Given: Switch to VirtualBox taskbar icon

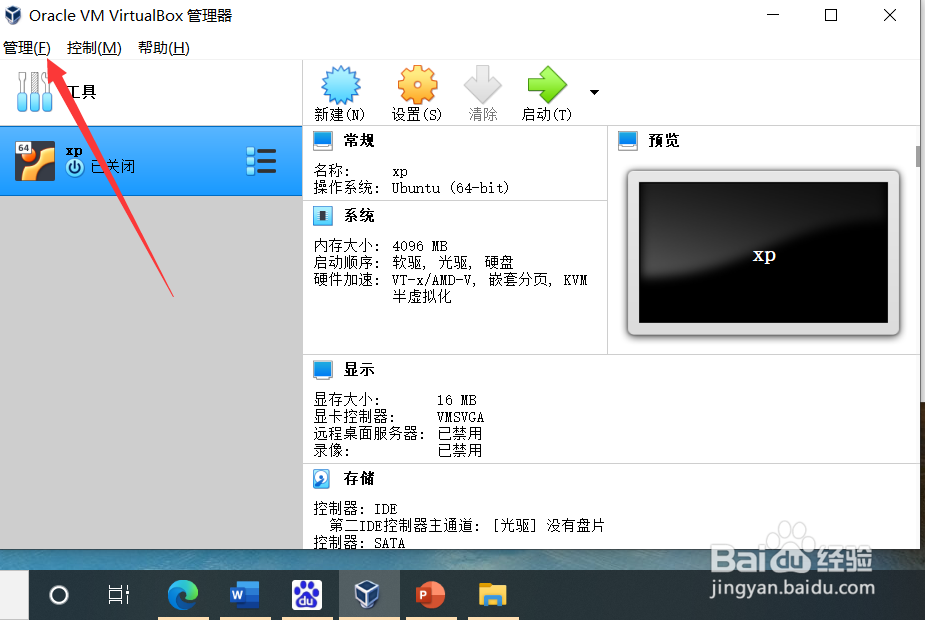Looking at the screenshot, I should [x=367, y=595].
